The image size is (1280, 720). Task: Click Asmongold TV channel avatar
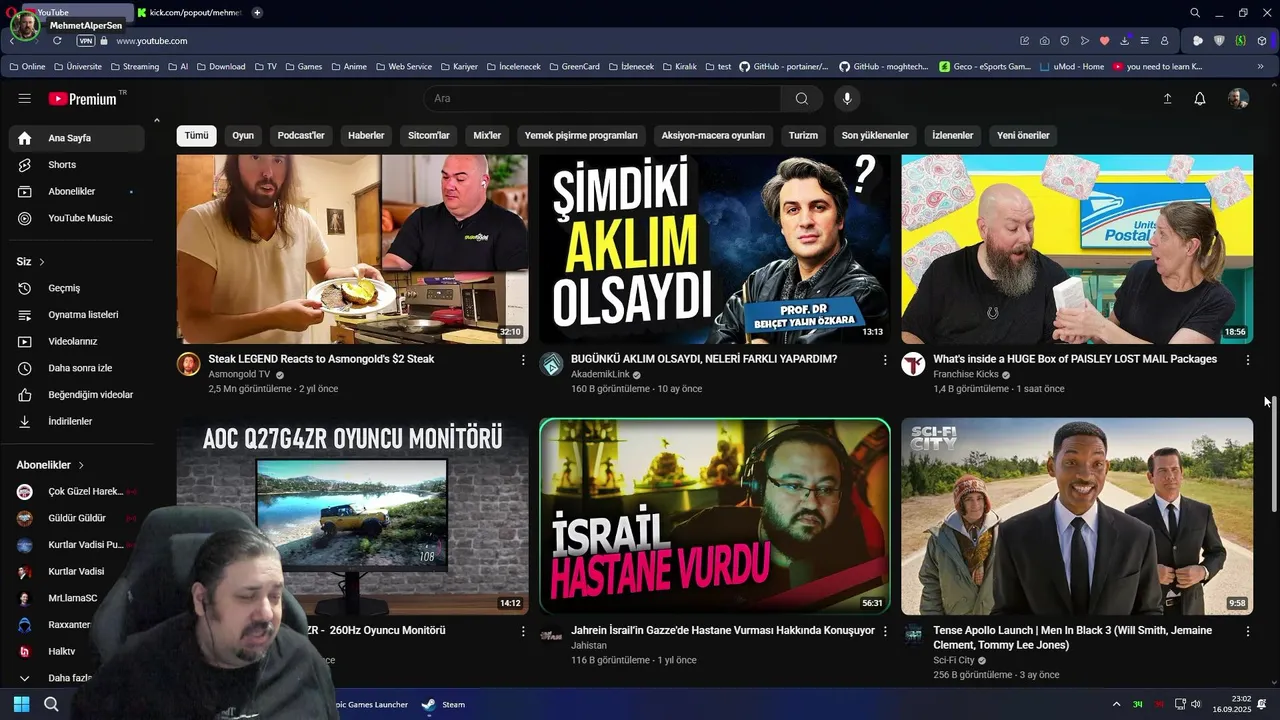(x=189, y=364)
